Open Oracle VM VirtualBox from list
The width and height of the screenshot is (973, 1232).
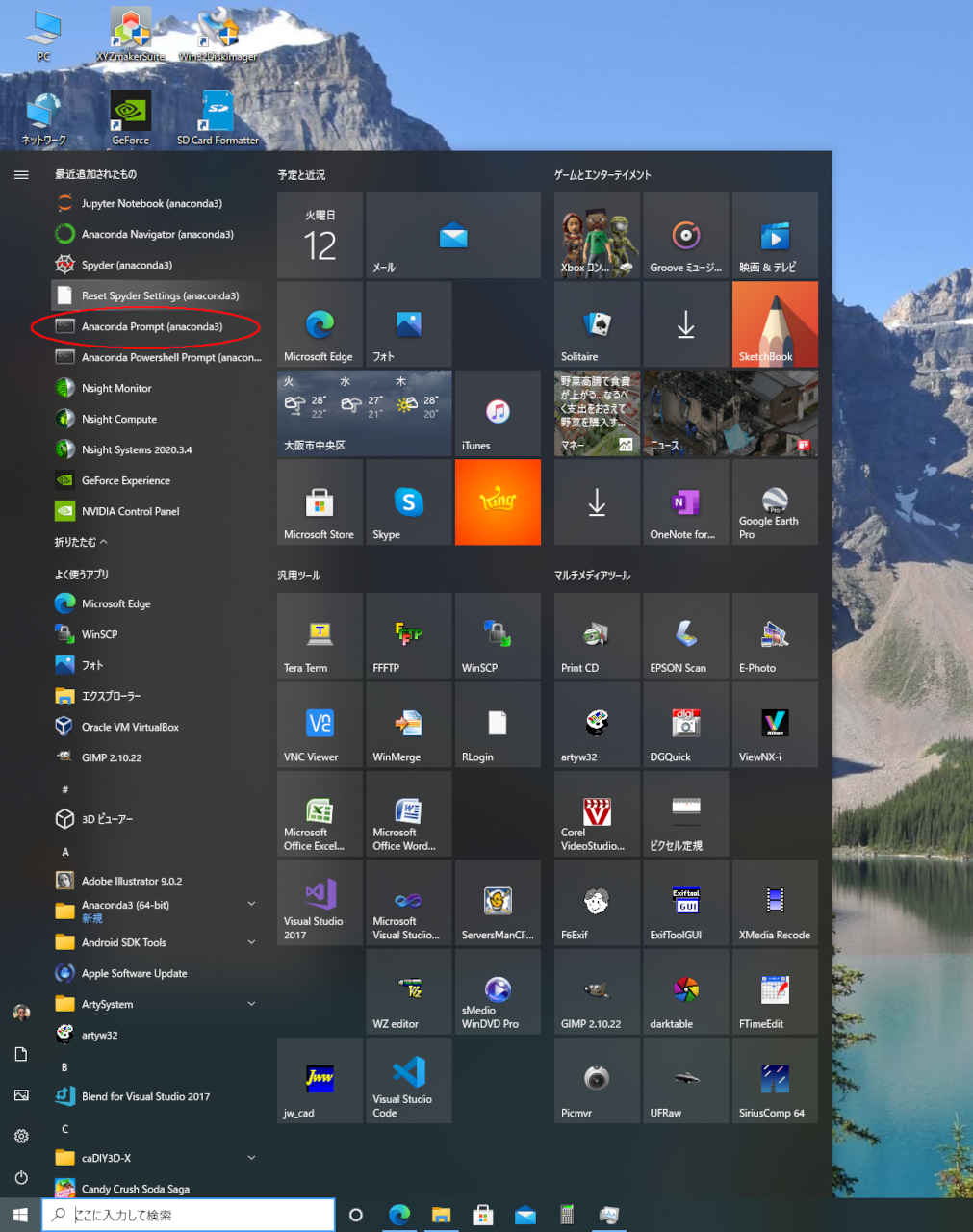coord(156,727)
